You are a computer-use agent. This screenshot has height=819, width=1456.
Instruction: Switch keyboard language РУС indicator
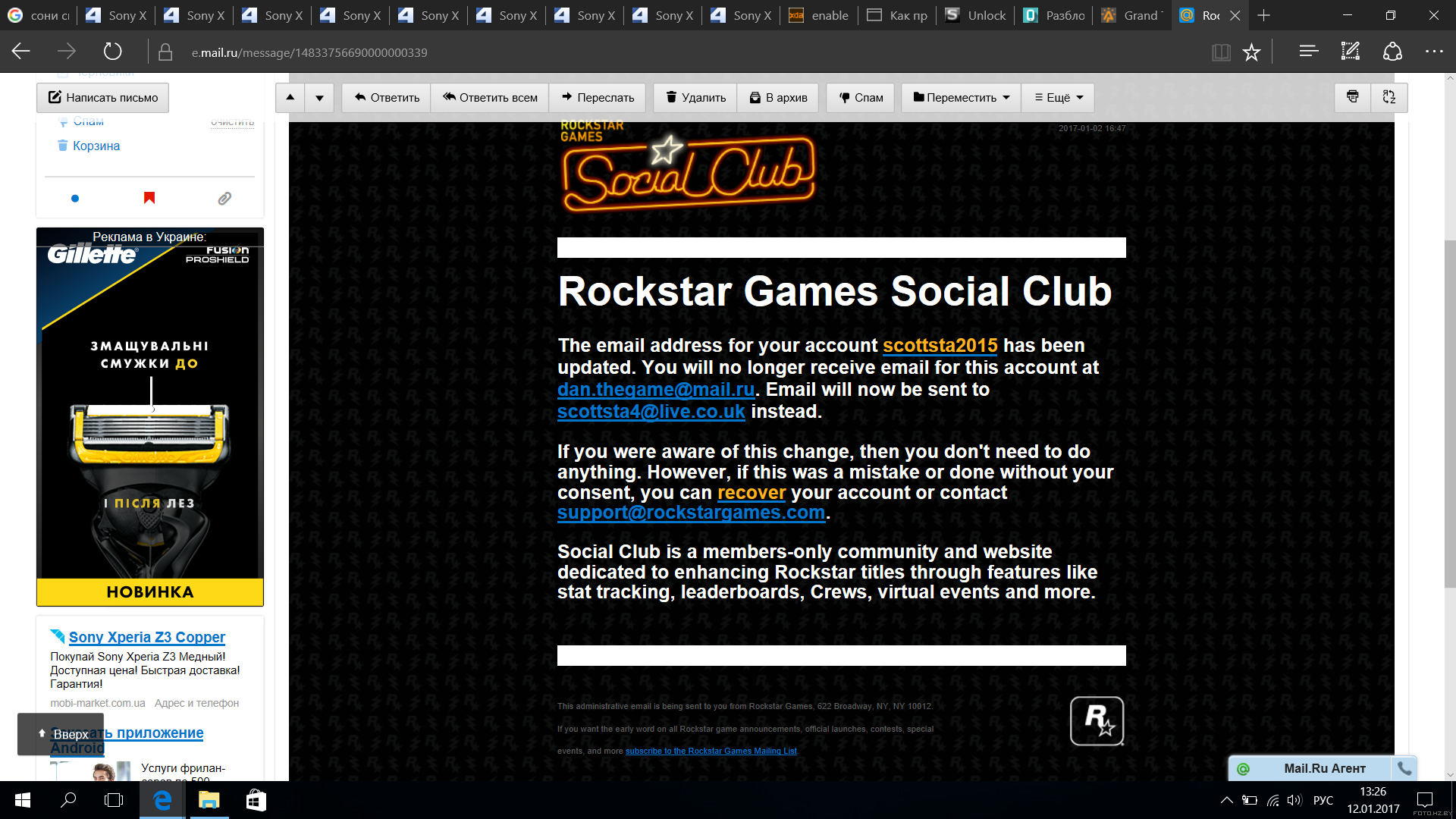[1323, 800]
